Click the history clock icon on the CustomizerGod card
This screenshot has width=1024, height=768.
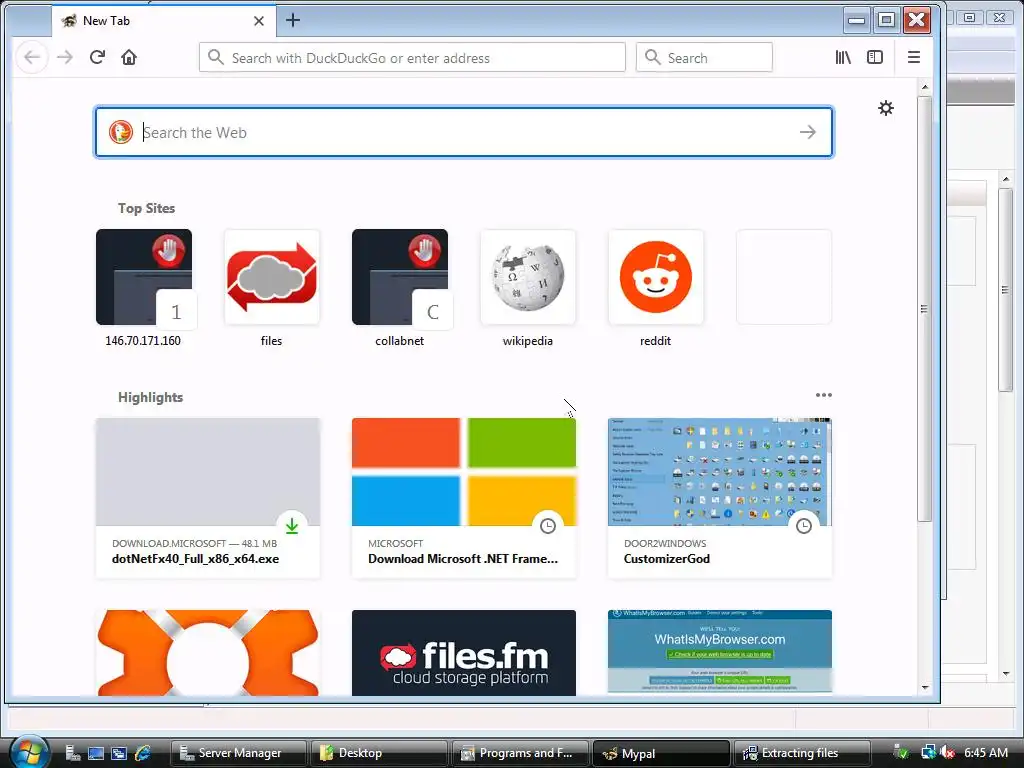(804, 526)
